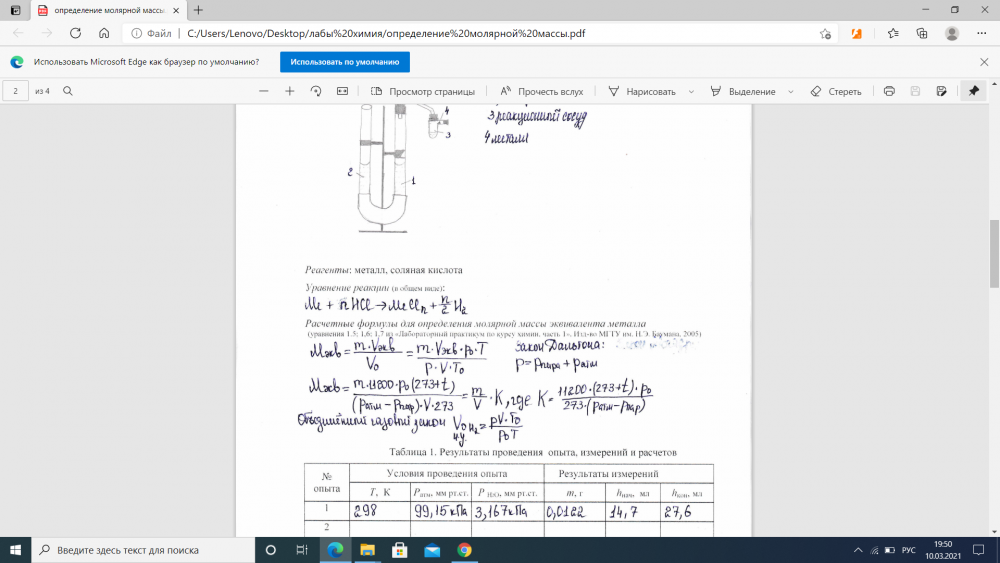Open Cortana circle icon on taskbar
The image size is (1000, 563).
(270, 550)
